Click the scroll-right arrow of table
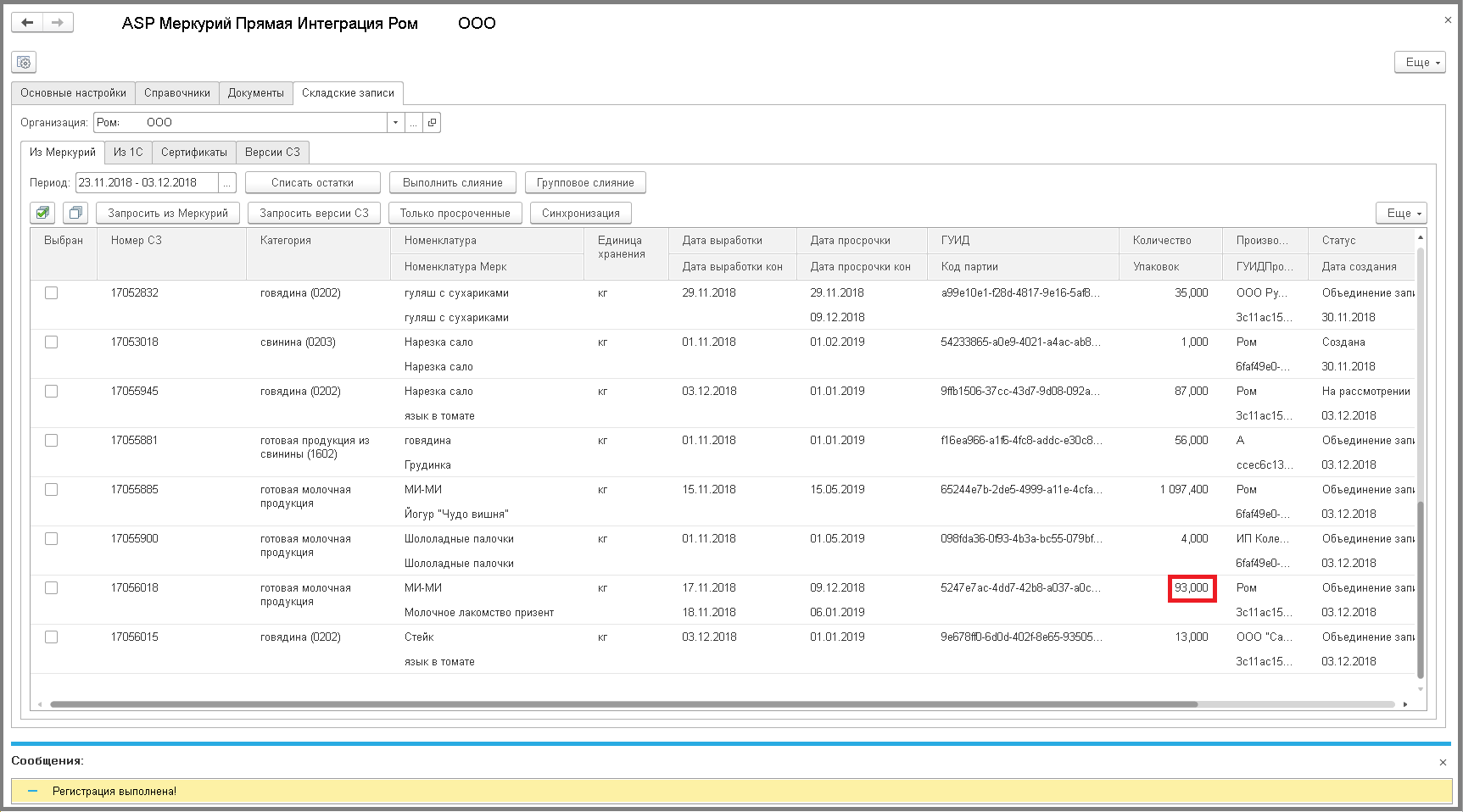This screenshot has height=812, width=1463. click(1405, 704)
